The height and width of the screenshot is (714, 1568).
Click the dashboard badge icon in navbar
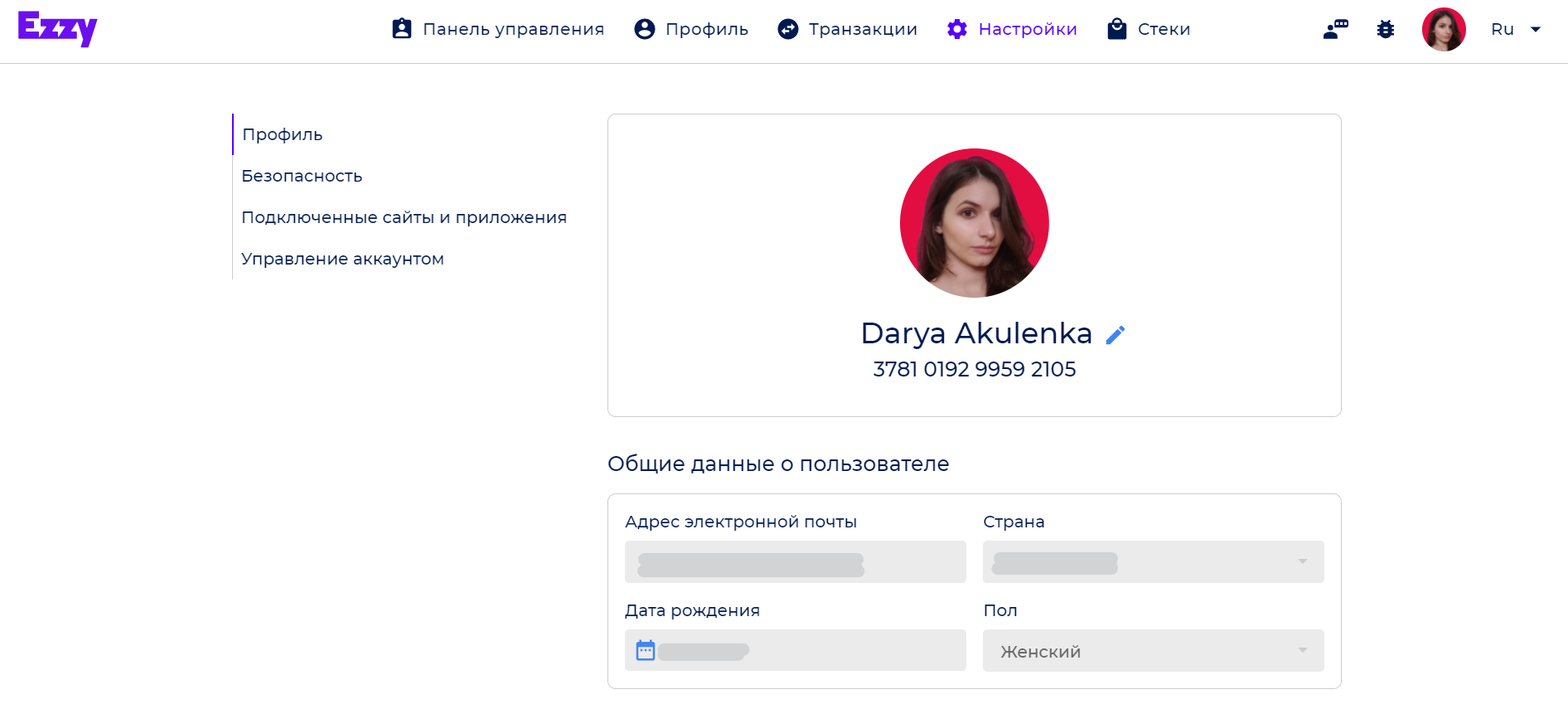pyautogui.click(x=402, y=29)
